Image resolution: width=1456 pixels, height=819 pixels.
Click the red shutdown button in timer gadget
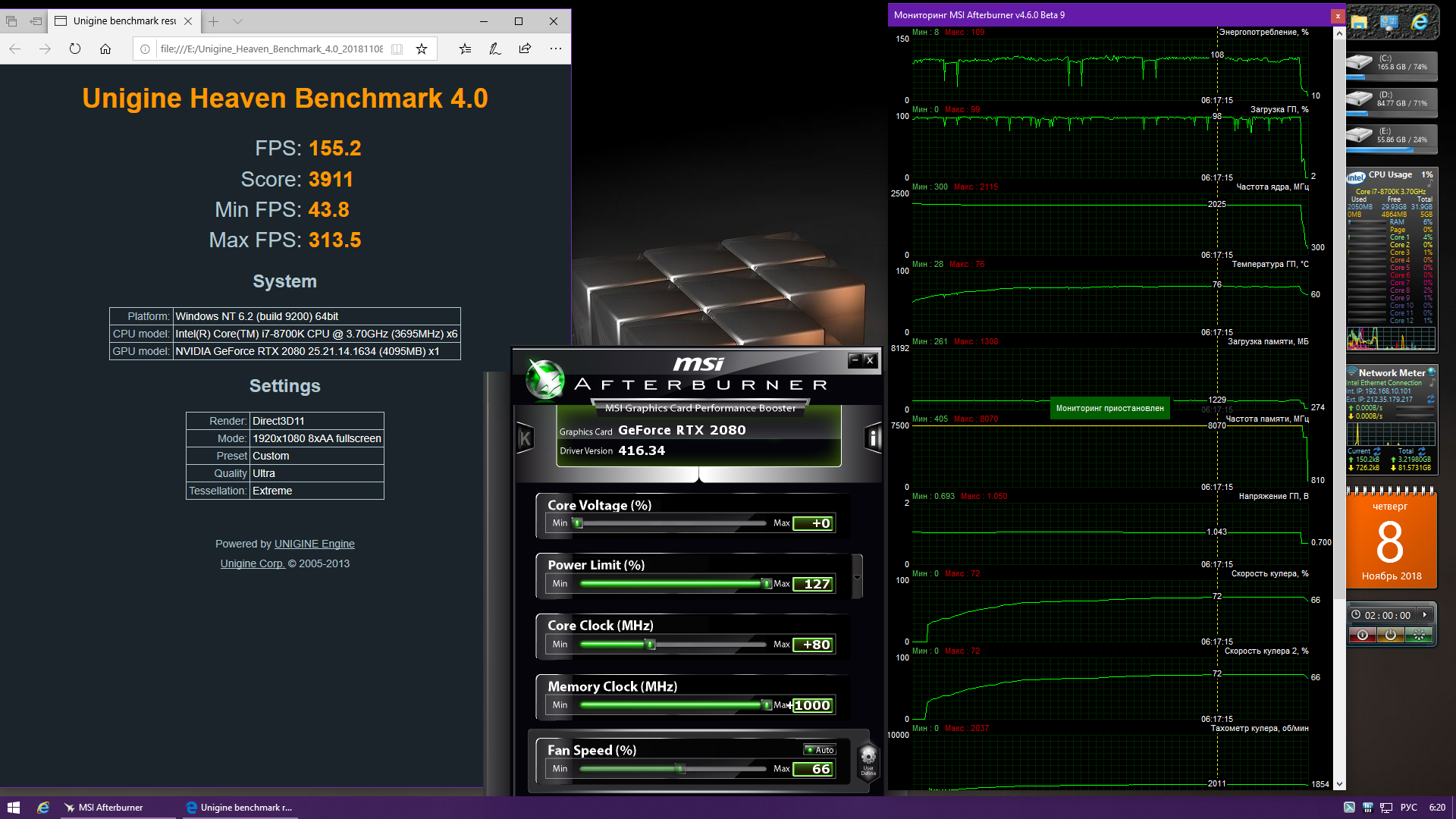1363,635
